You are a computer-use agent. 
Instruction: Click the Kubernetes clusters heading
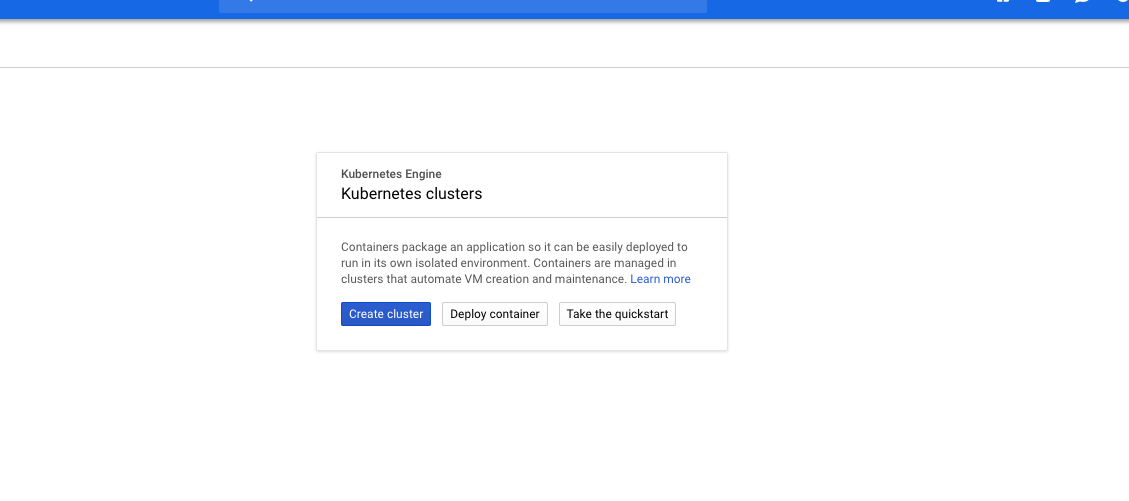coord(411,194)
